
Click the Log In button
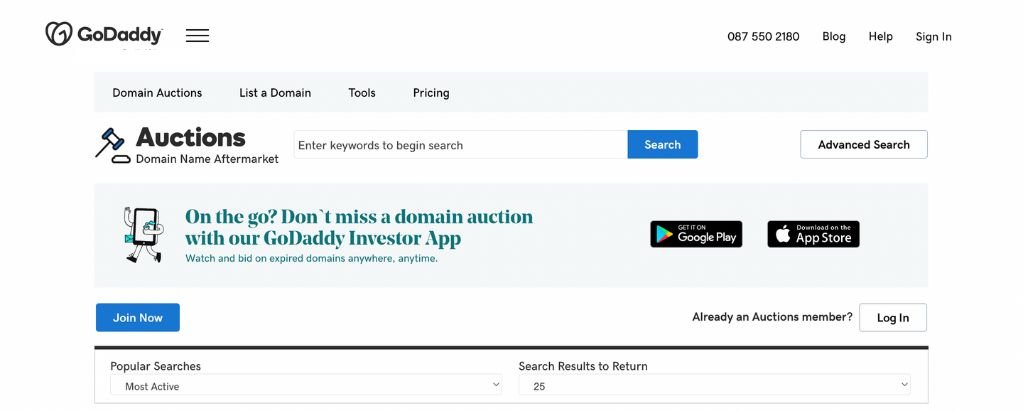(893, 318)
